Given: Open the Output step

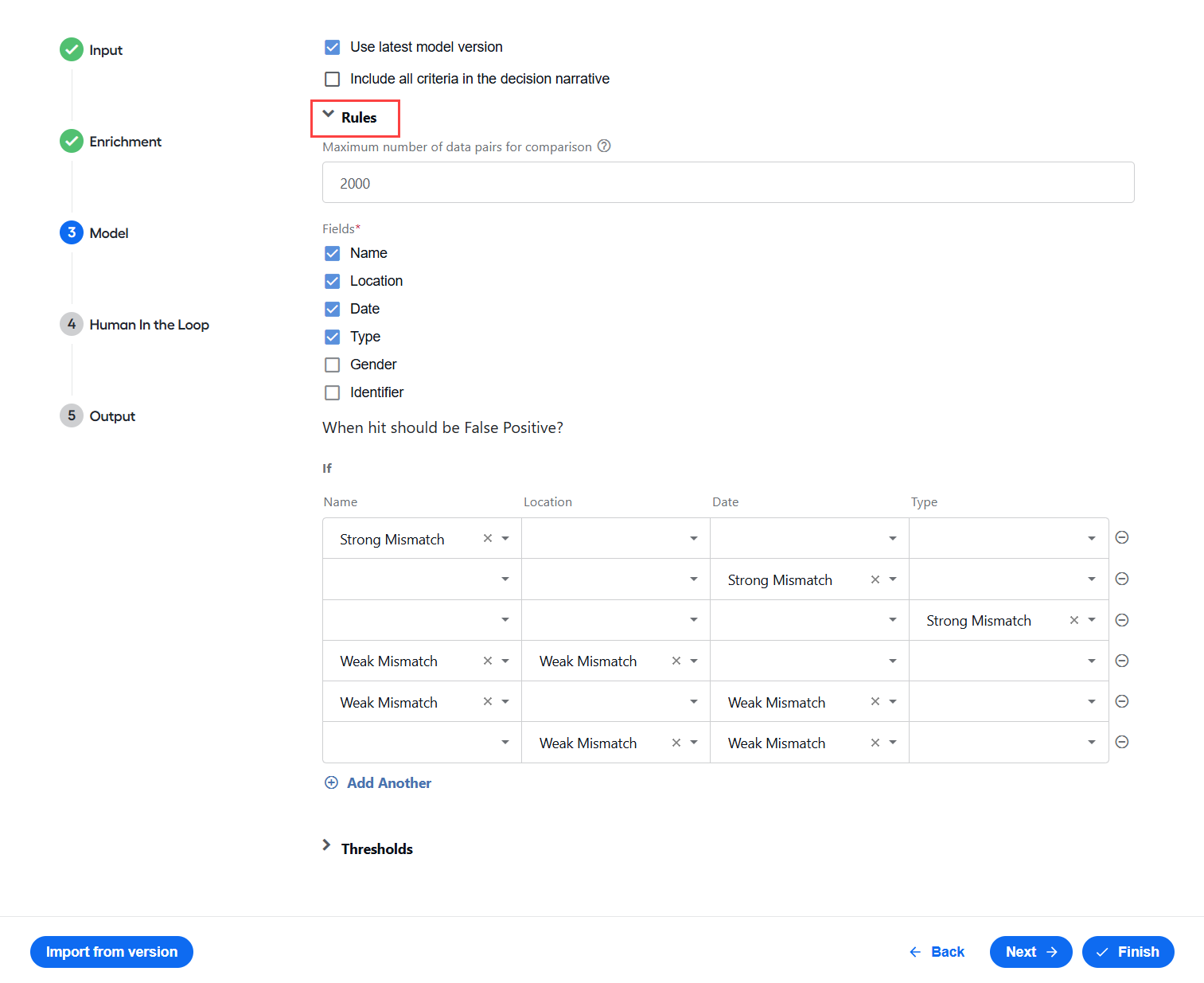Looking at the screenshot, I should click(98, 416).
